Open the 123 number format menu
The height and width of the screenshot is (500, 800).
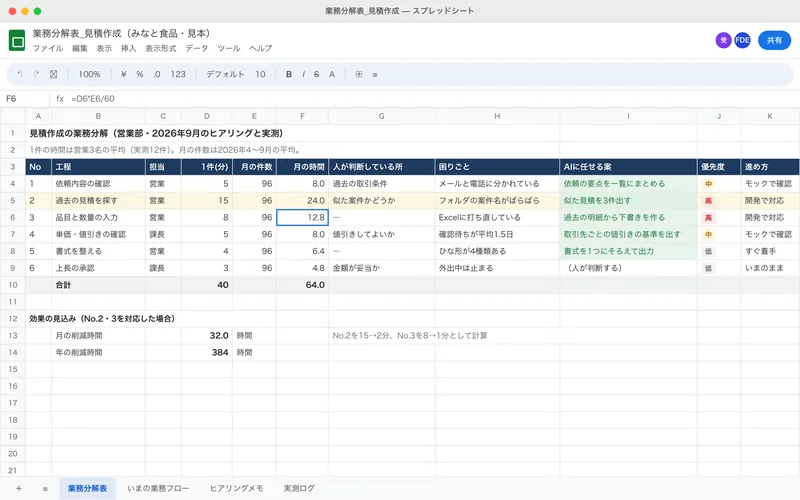(178, 74)
